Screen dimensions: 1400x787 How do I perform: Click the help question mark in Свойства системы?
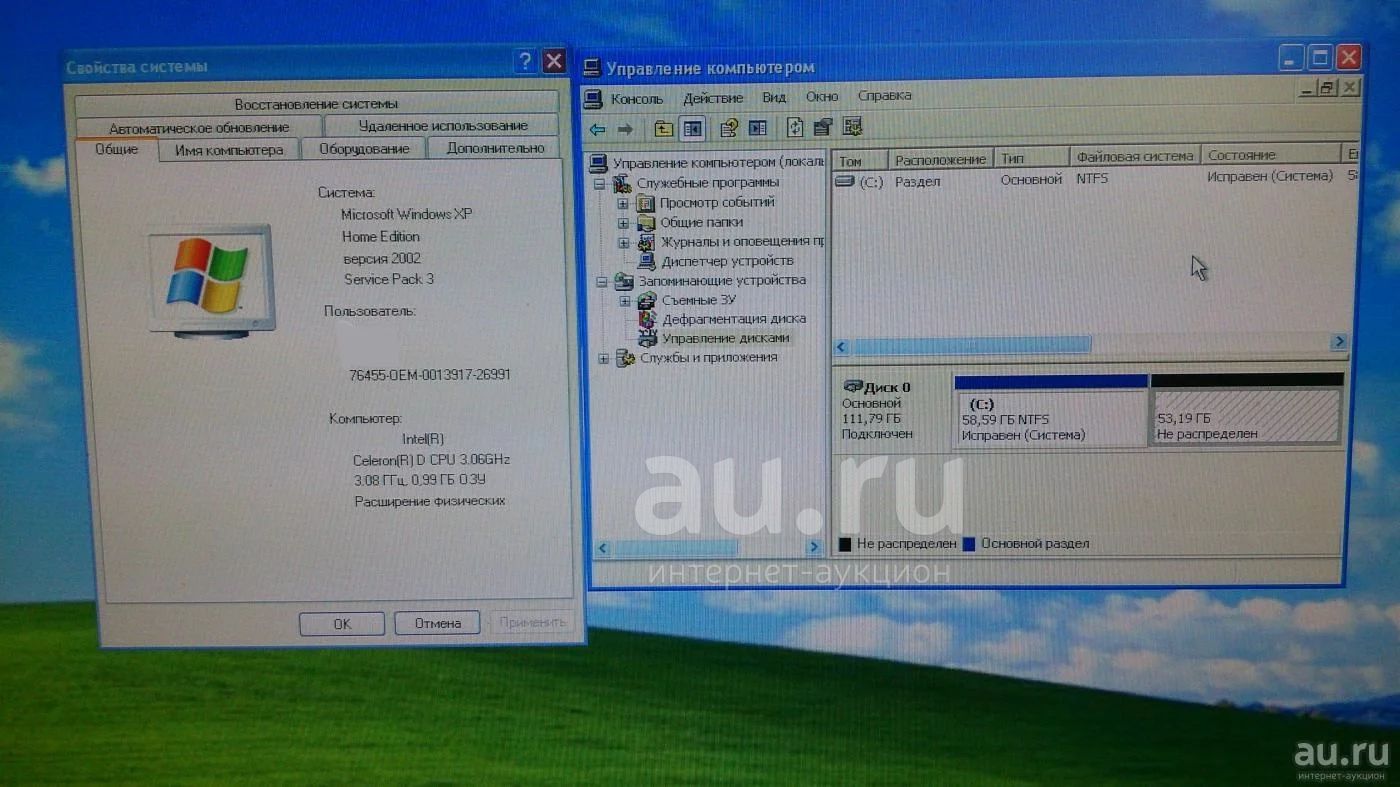[x=525, y=62]
